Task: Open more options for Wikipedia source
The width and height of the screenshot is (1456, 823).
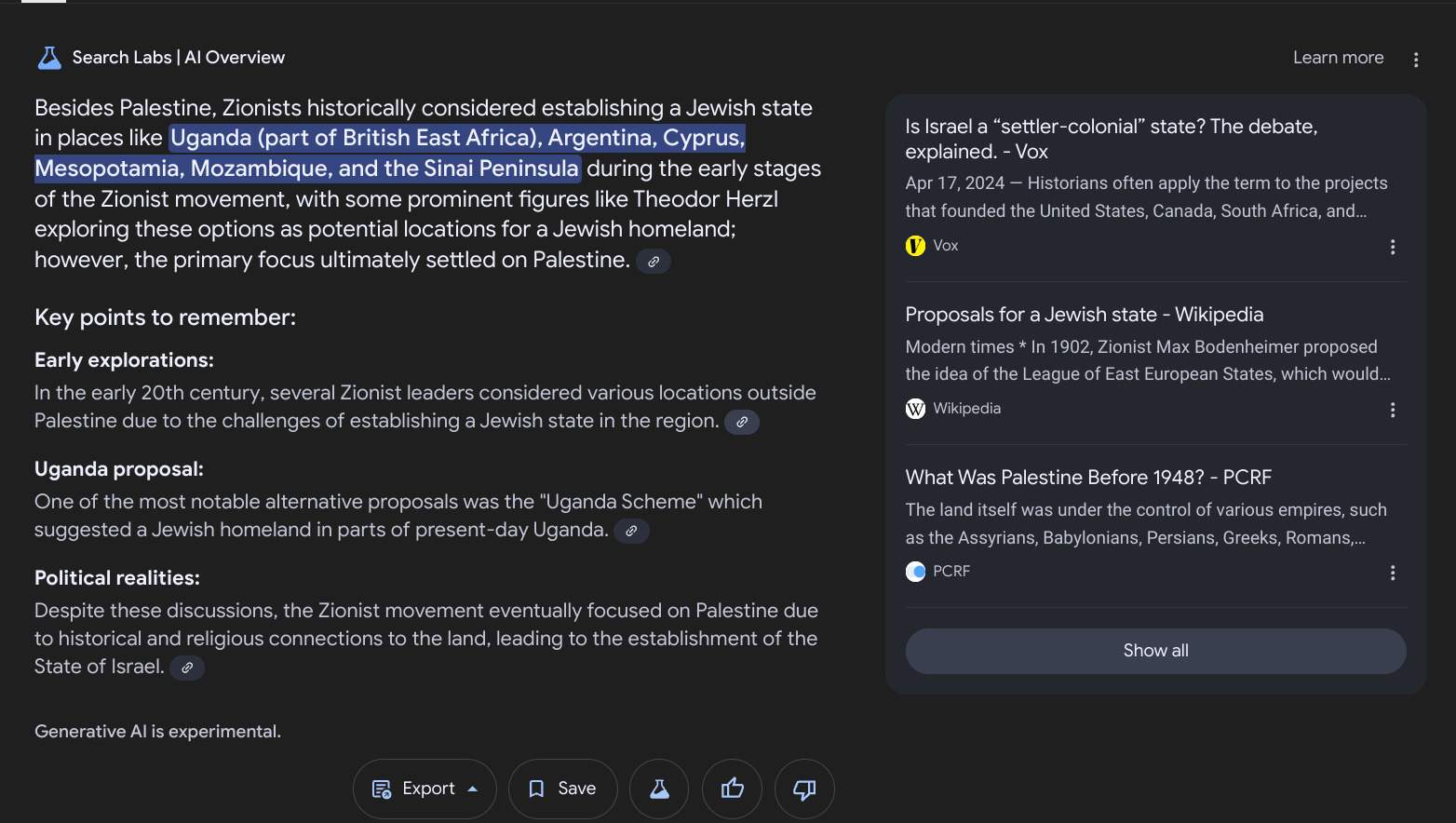Action: tap(1393, 410)
